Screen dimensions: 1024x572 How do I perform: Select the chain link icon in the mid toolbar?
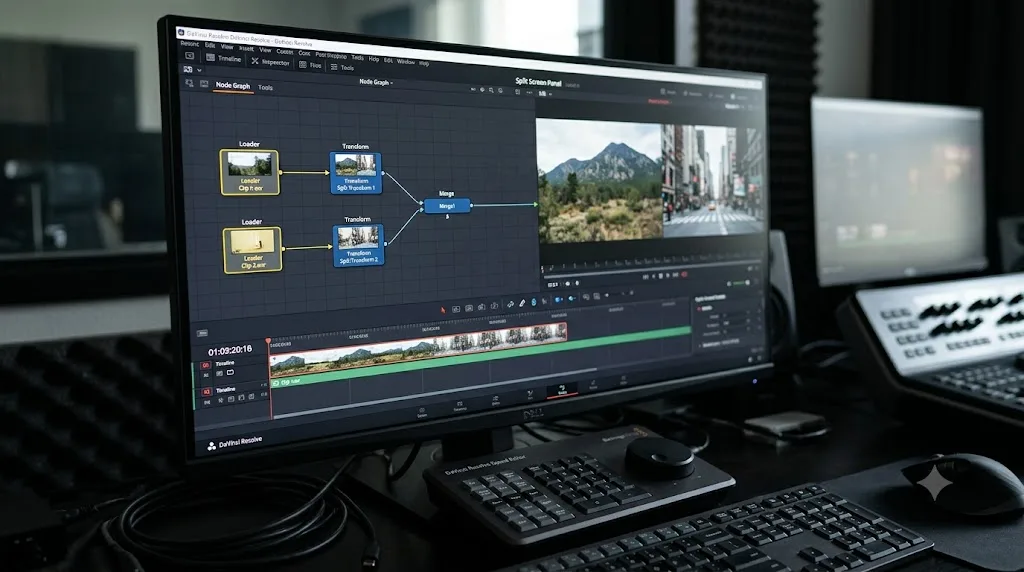pos(511,304)
